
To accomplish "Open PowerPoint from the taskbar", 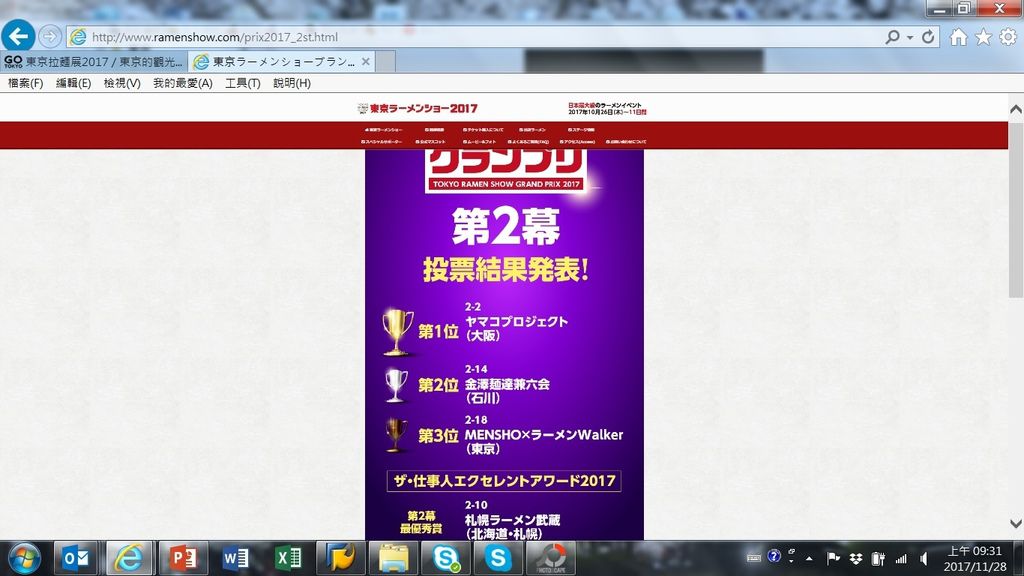I will pyautogui.click(x=182, y=558).
